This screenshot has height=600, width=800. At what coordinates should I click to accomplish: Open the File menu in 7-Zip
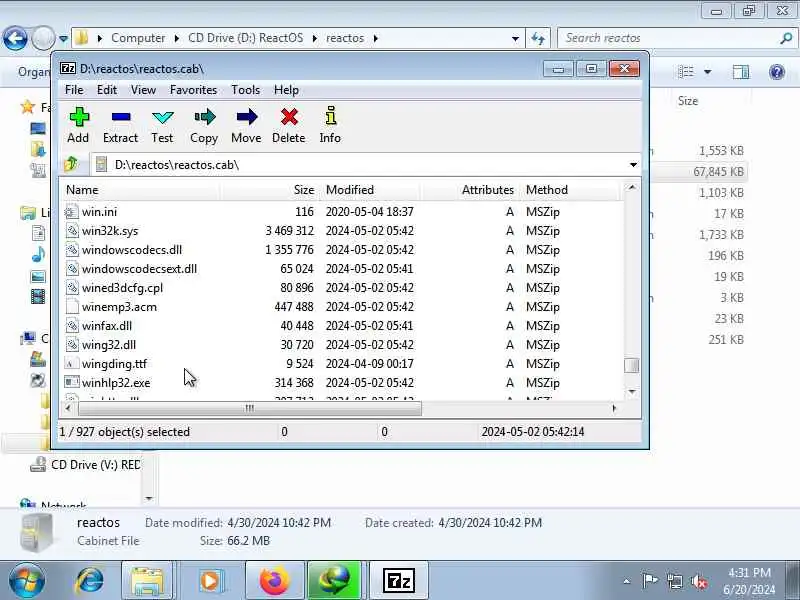pos(74,90)
